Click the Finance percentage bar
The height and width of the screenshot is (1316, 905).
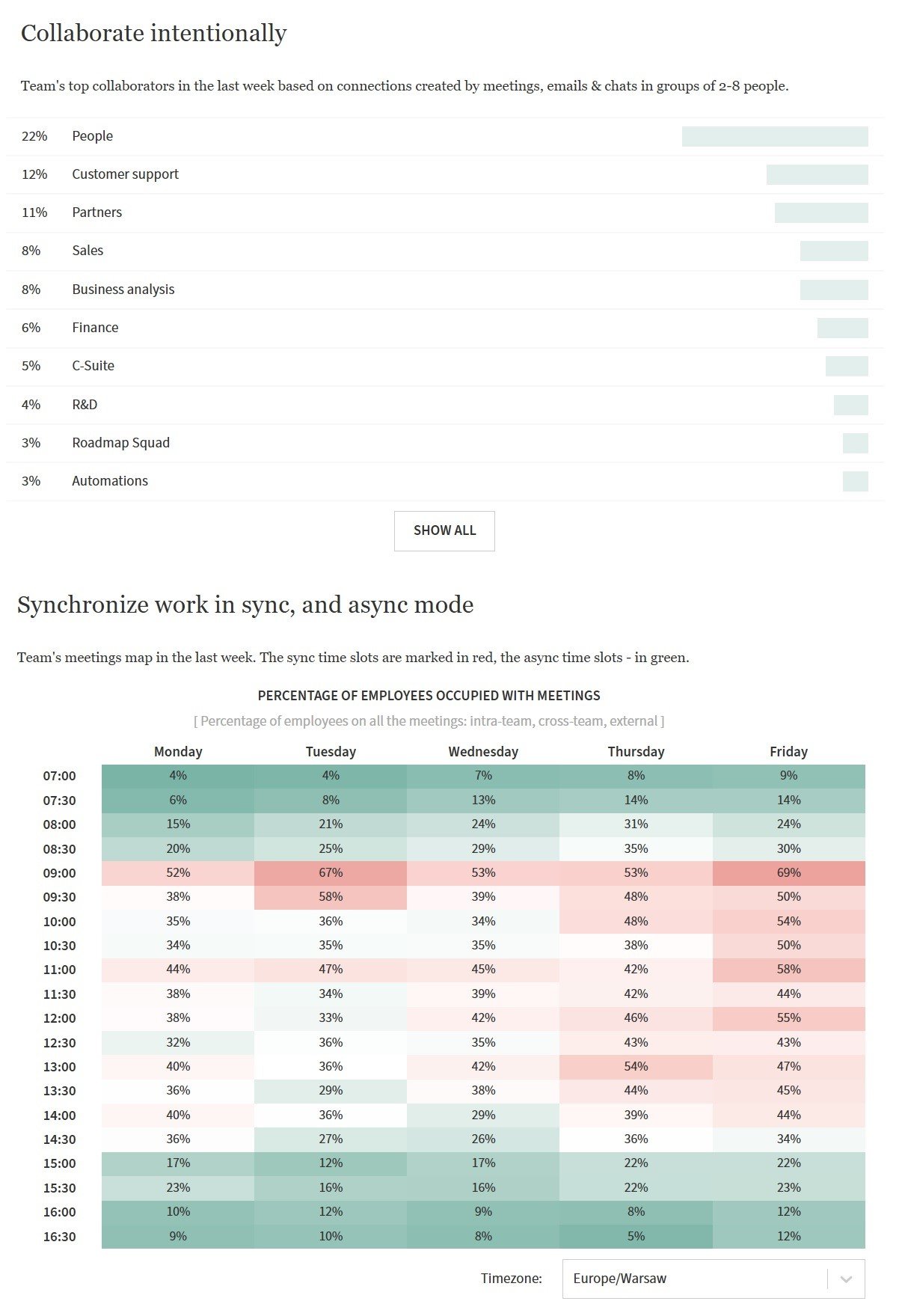click(842, 328)
